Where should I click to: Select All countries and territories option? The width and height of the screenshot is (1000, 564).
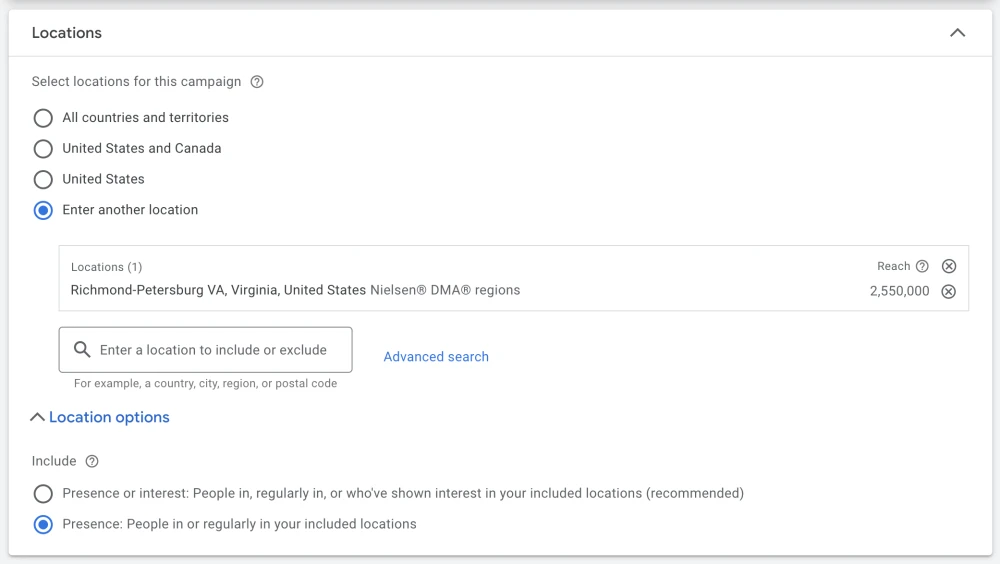click(43, 118)
